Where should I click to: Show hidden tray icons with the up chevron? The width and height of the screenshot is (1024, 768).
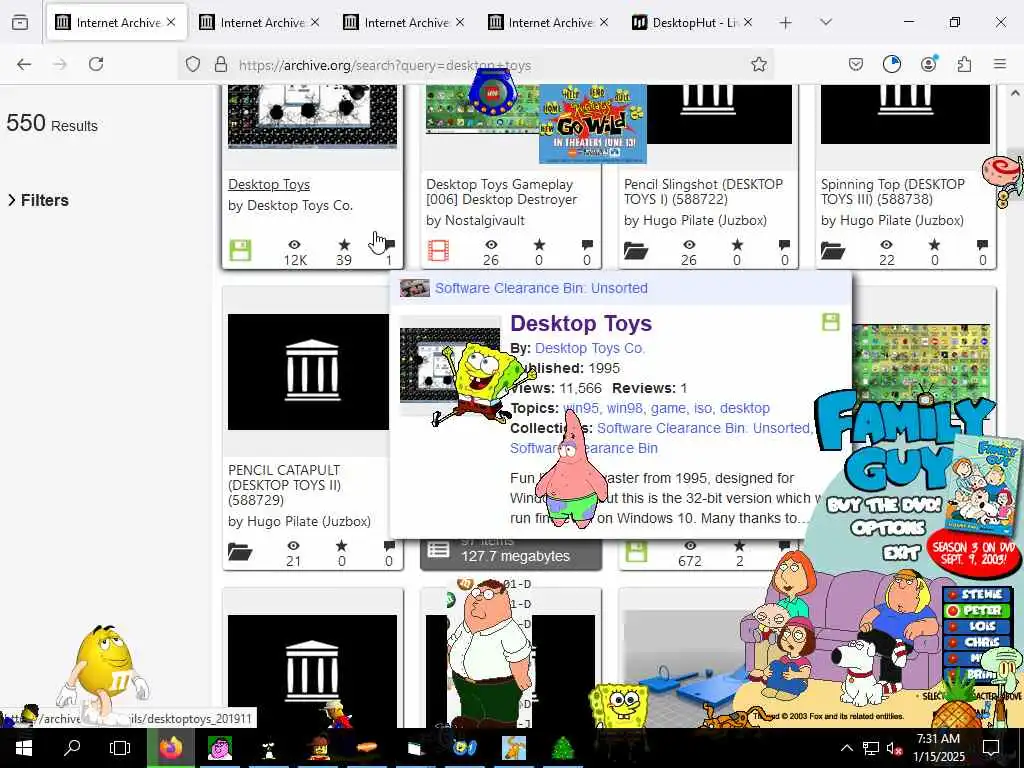[846, 748]
